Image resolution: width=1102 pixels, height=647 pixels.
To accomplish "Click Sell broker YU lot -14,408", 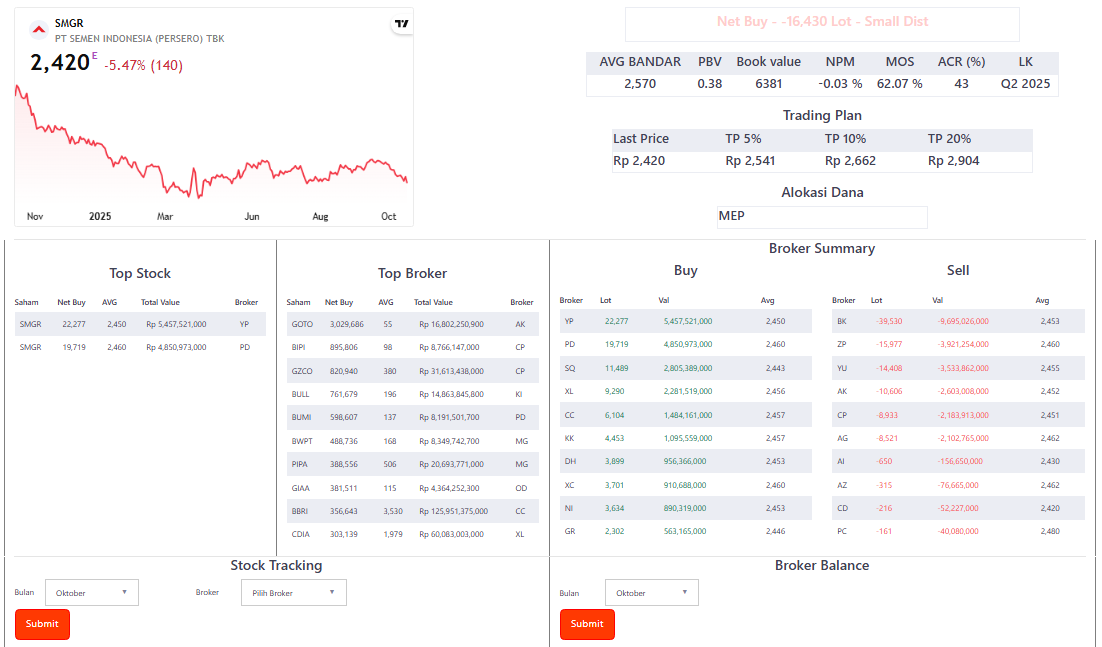I will pyautogui.click(x=958, y=368).
